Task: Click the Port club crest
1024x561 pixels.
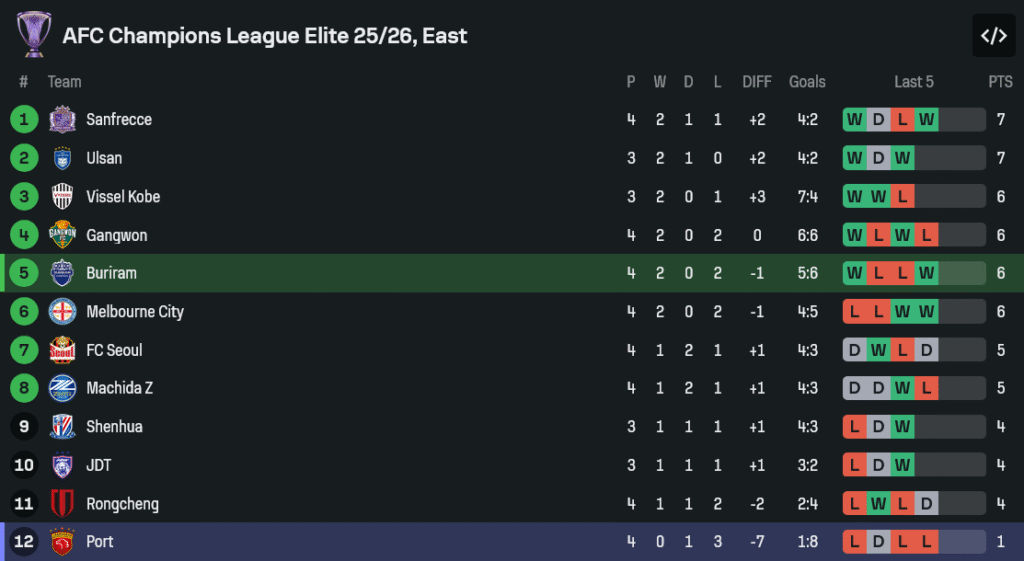Action: tap(62, 542)
